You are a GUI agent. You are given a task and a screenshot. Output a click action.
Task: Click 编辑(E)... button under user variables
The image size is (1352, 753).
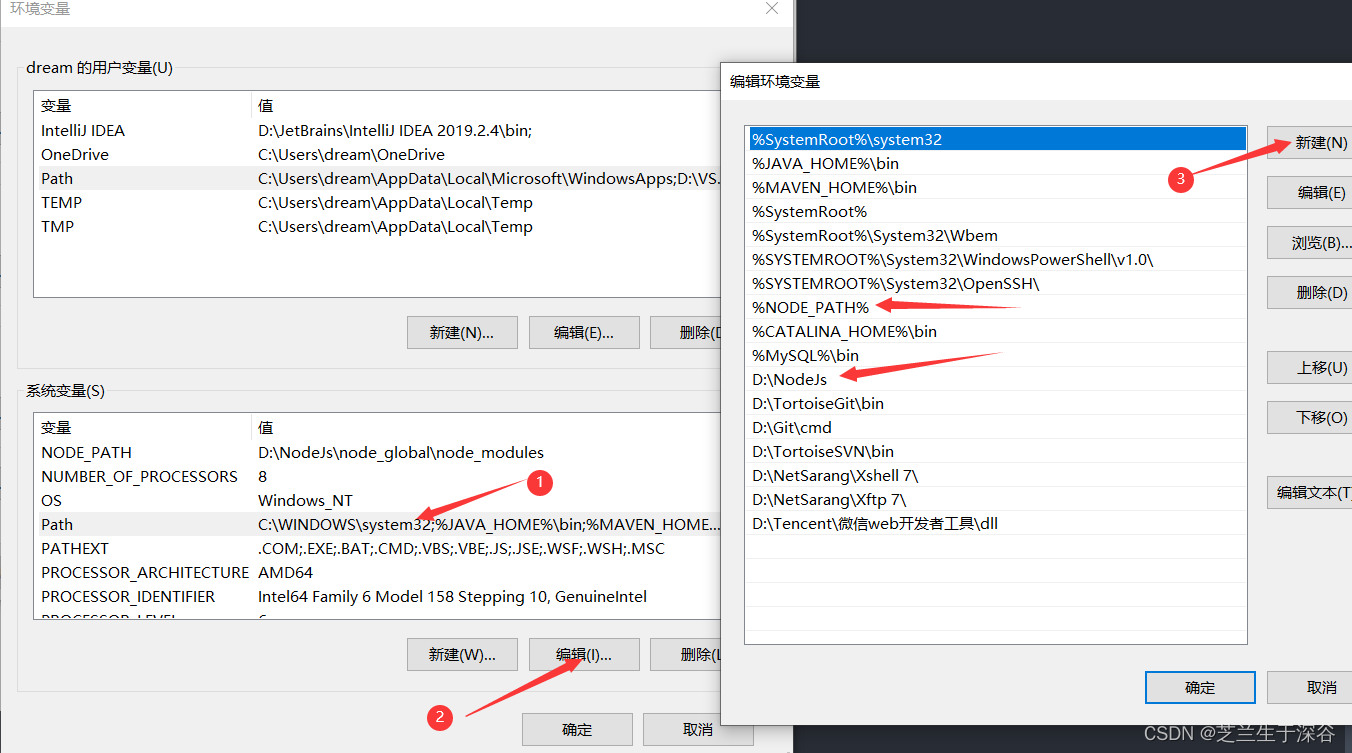584,333
